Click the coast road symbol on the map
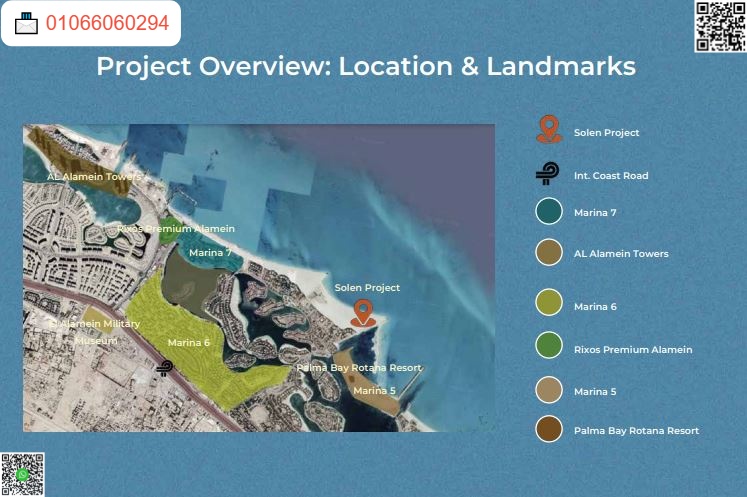Viewport: 747px width, 497px height. 165,368
